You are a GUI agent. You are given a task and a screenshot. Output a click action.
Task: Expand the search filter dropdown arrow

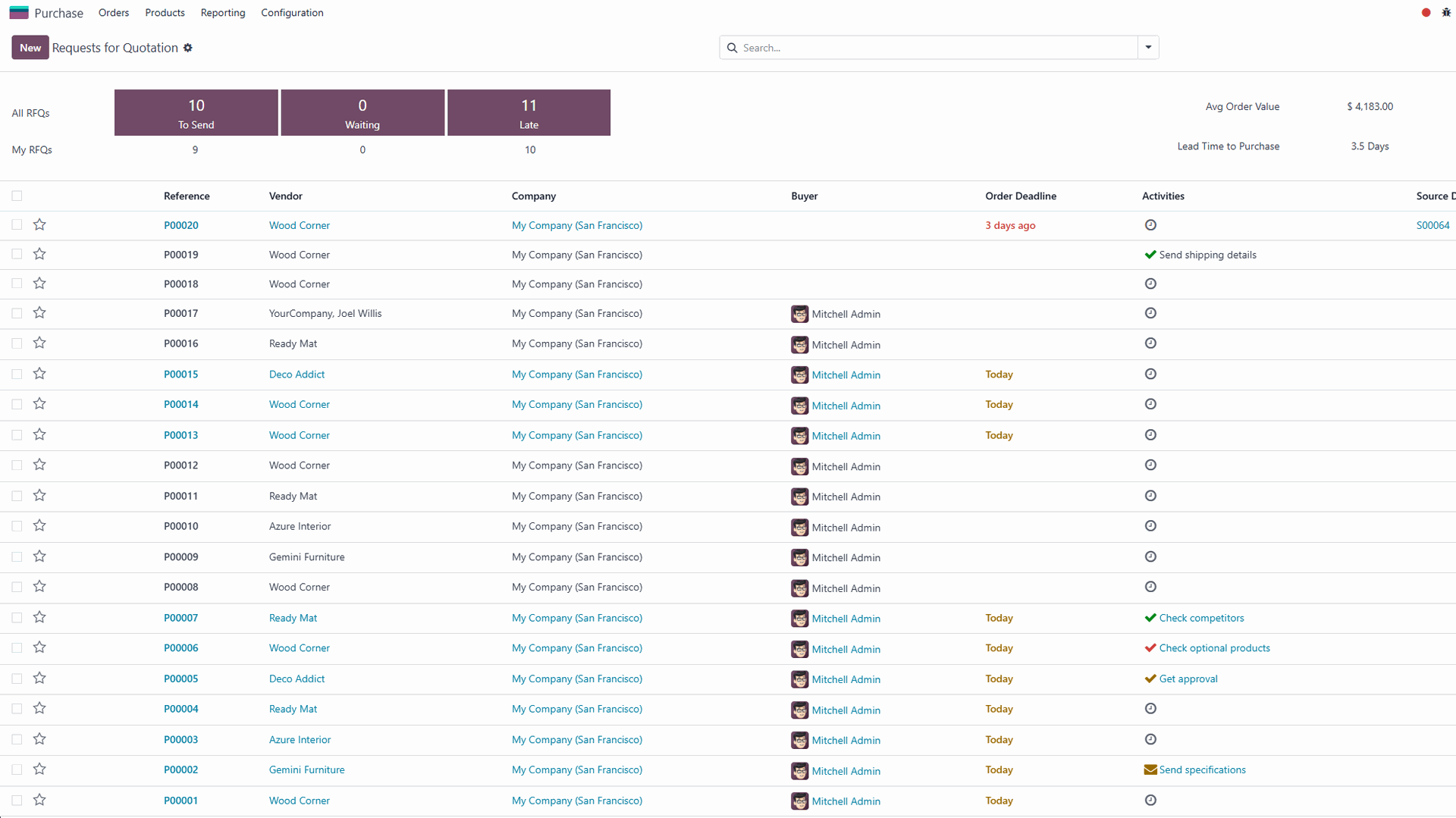click(1148, 48)
